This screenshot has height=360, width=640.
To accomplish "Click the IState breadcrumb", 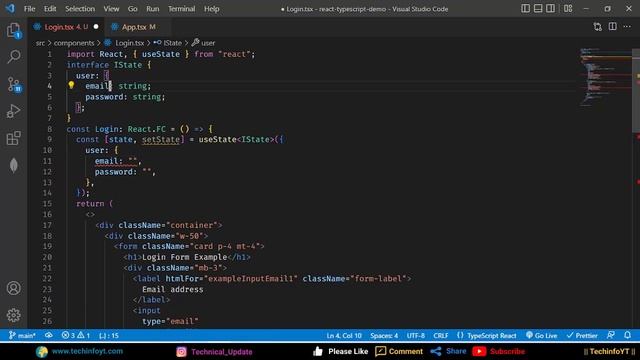I will (x=173, y=43).
